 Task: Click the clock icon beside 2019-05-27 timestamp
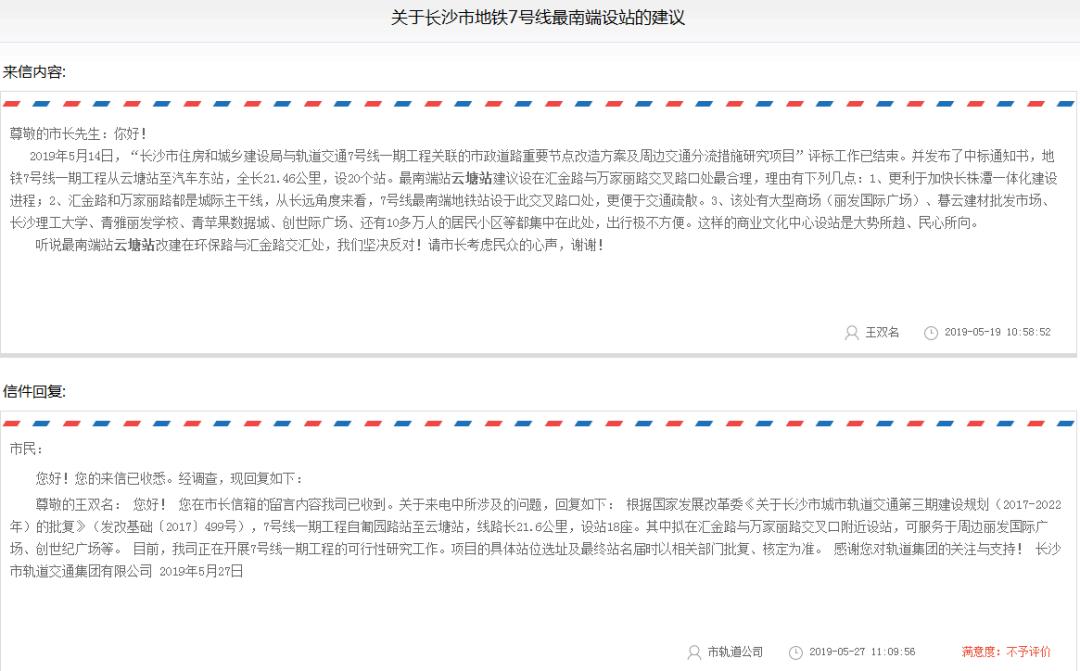(795, 652)
